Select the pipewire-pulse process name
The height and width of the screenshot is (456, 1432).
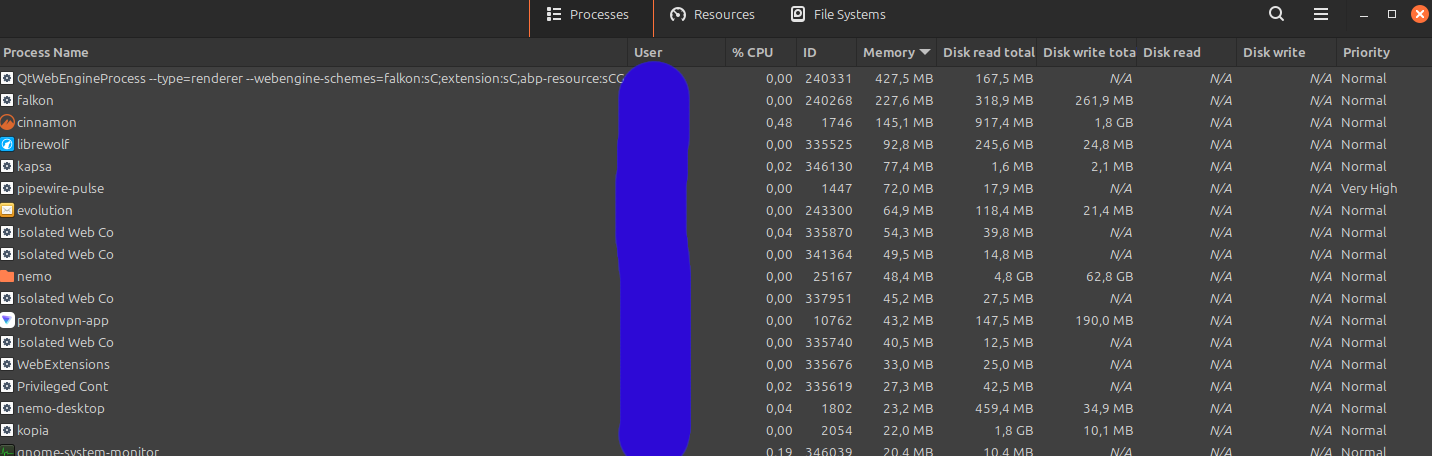[60, 188]
